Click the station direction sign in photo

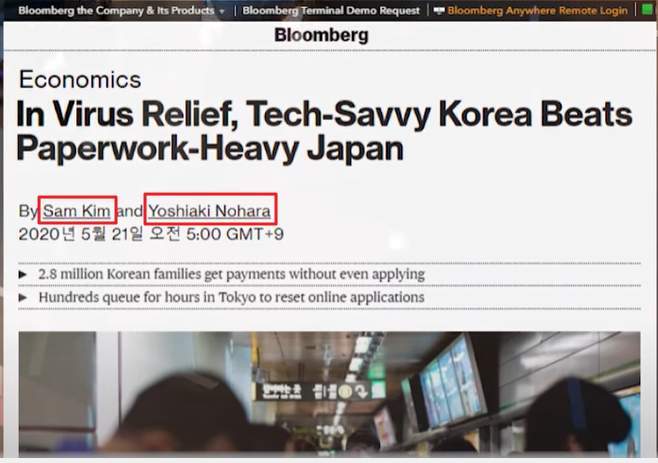point(320,391)
